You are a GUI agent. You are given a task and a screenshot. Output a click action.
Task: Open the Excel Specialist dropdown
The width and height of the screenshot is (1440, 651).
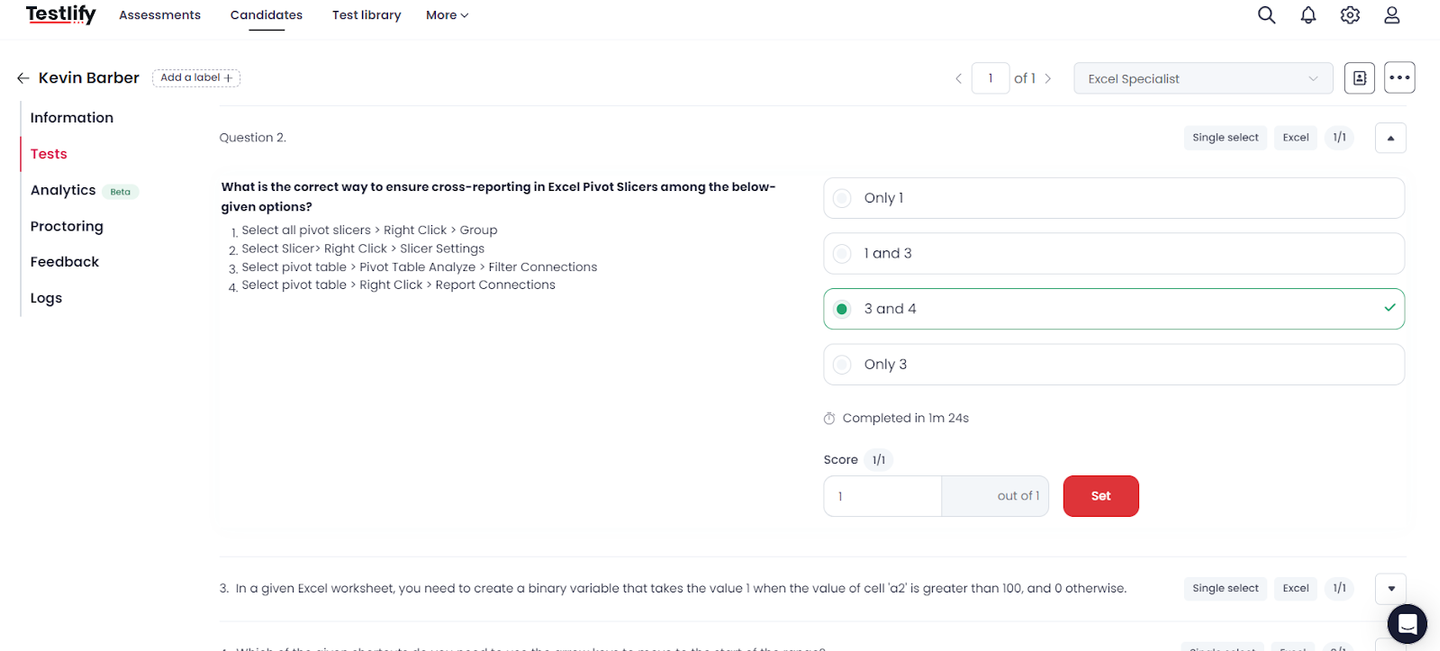[x=1203, y=78]
